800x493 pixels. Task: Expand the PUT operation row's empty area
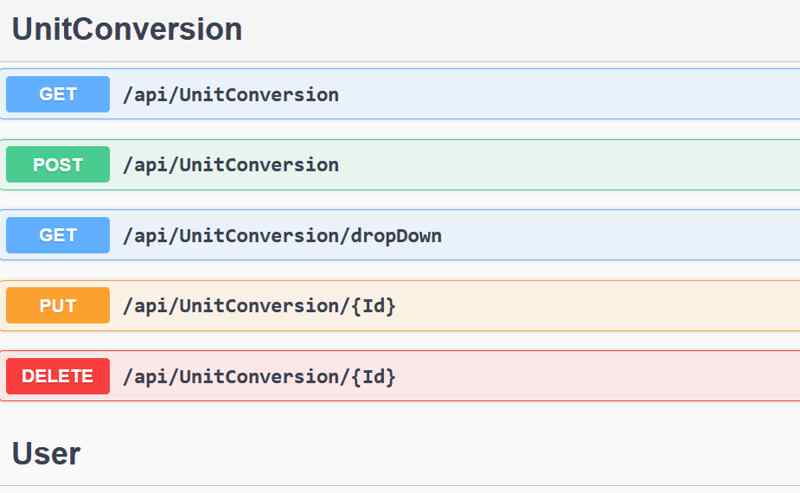[x=600, y=306]
